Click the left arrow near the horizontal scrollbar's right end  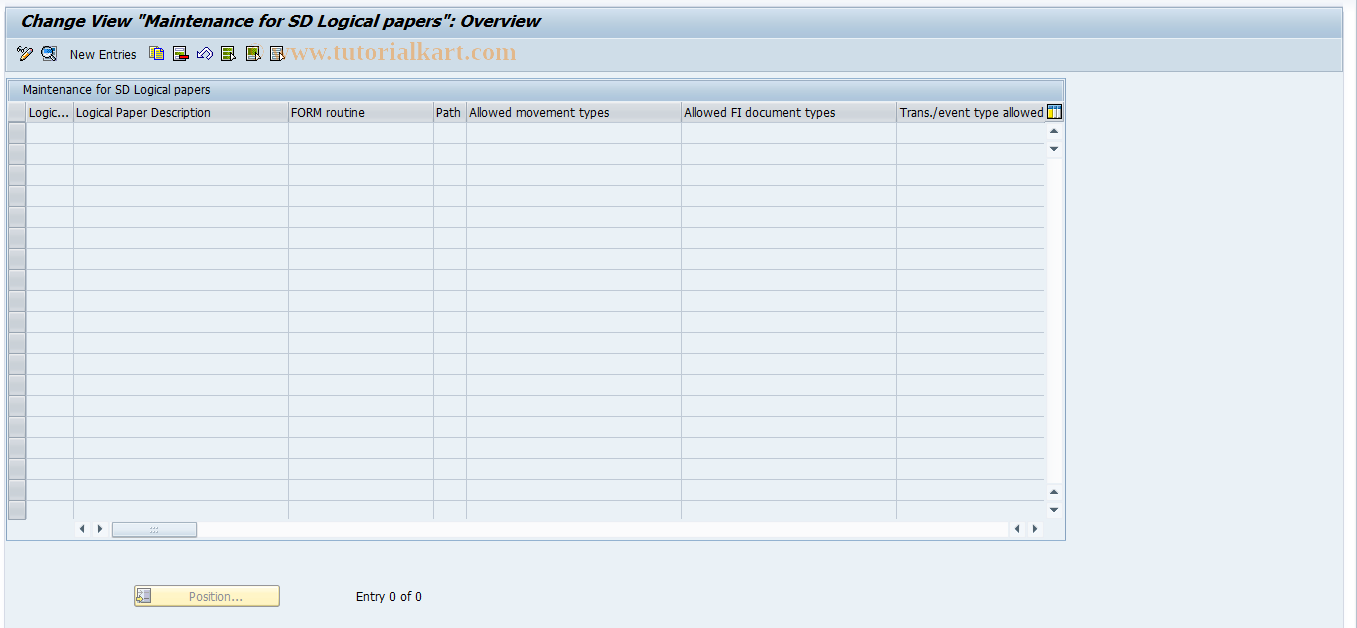[1018, 529]
